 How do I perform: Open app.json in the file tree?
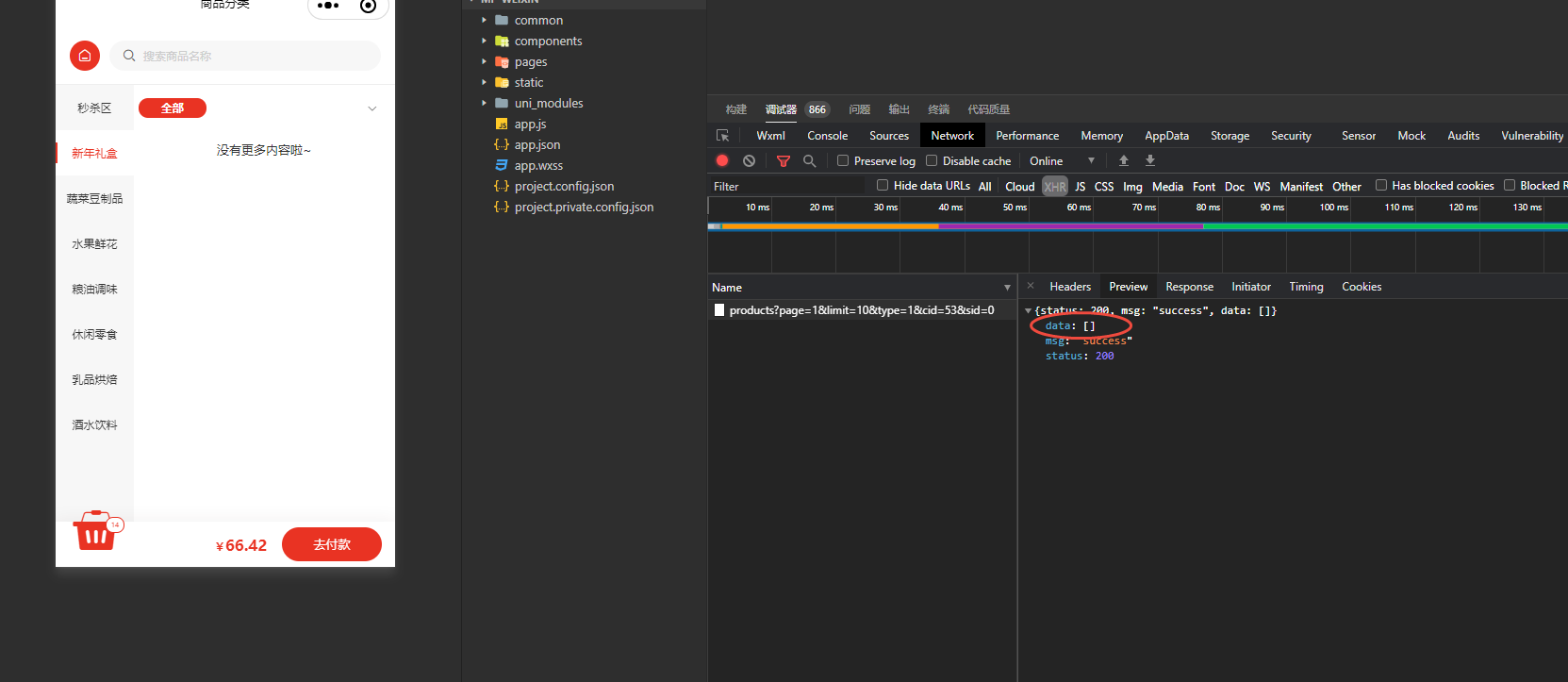537,145
